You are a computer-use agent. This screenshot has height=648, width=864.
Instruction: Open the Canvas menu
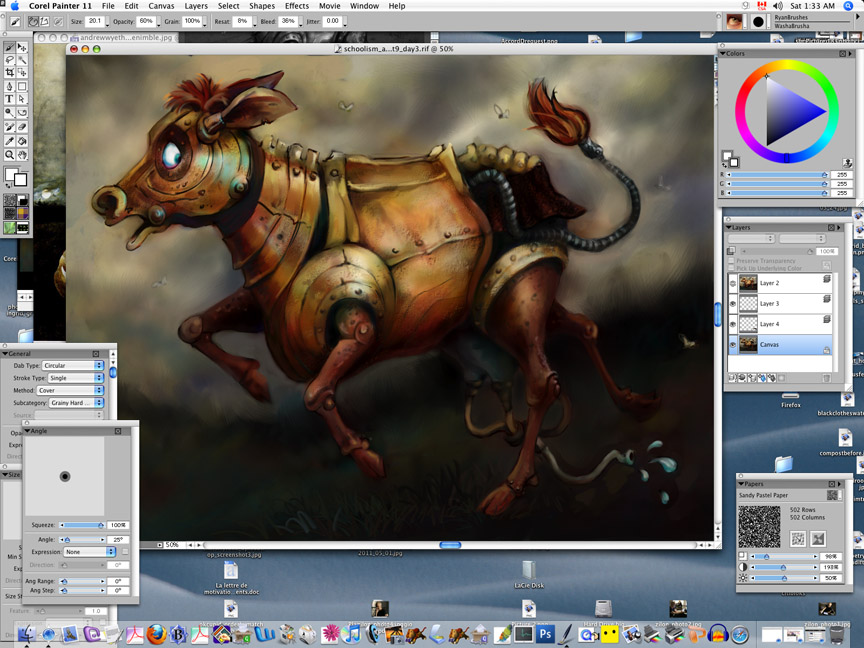161,6
